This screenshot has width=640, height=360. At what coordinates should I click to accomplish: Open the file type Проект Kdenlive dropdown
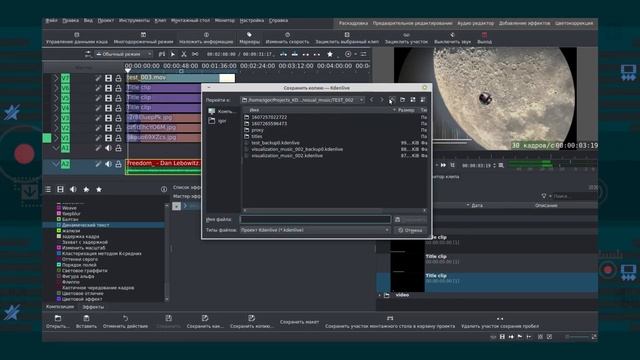pos(315,230)
